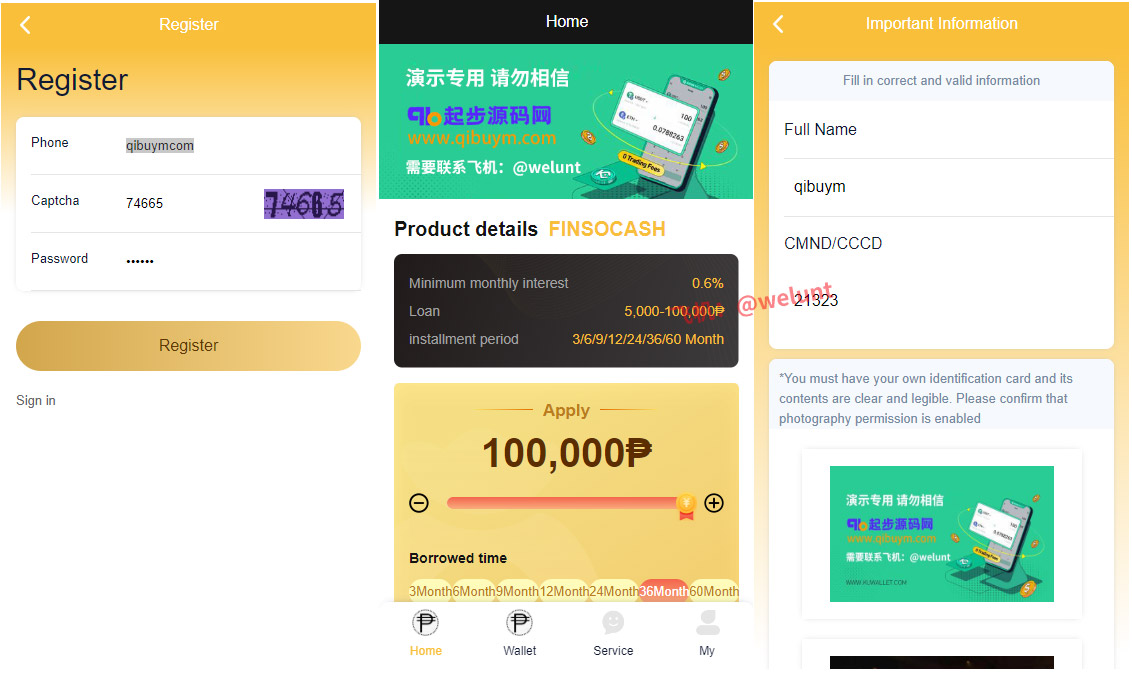Click the Full Name field containing qibuym
Image resolution: width=1132 pixels, height=675 pixels.
948,187
